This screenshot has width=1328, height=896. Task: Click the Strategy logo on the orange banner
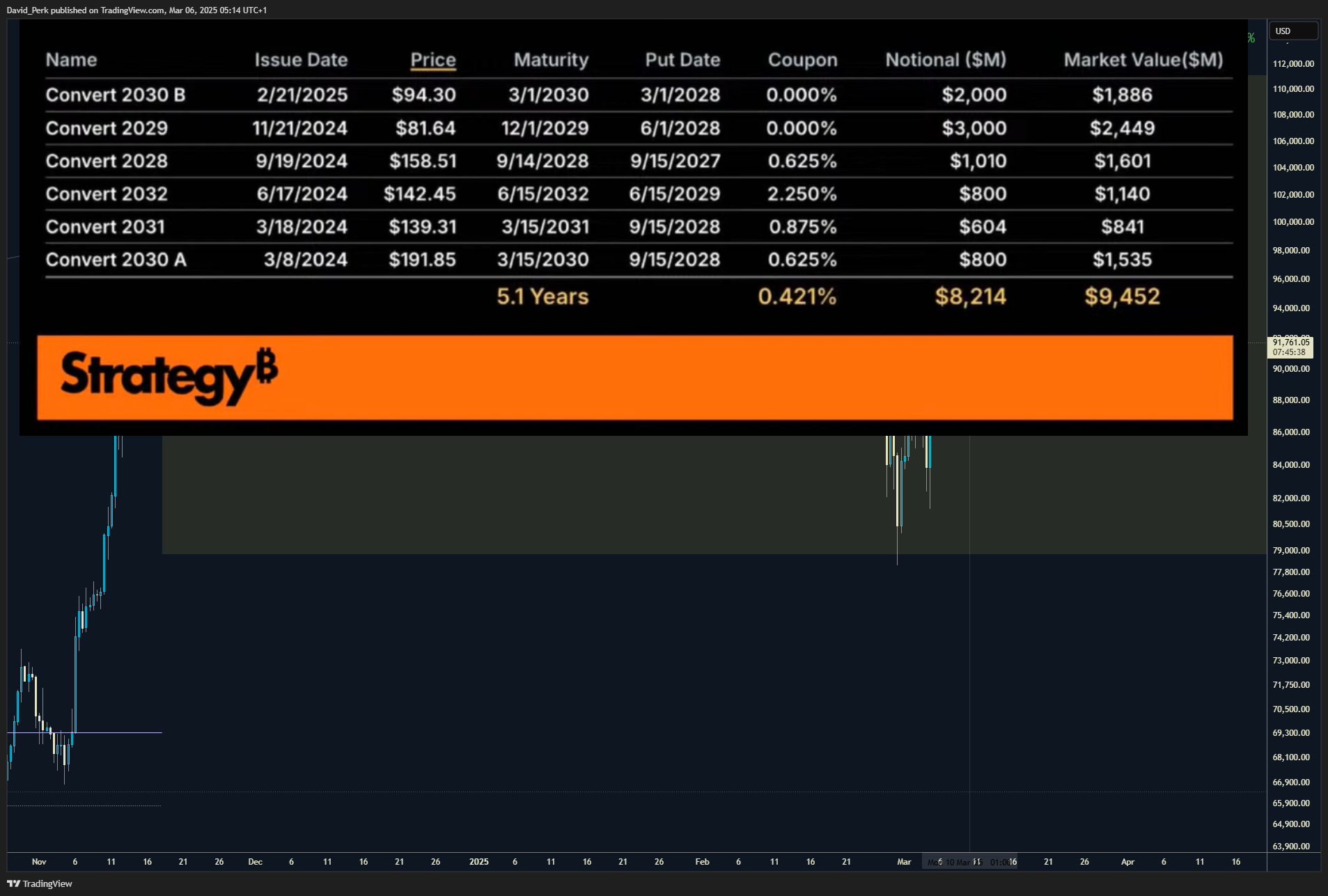pyautogui.click(x=169, y=376)
